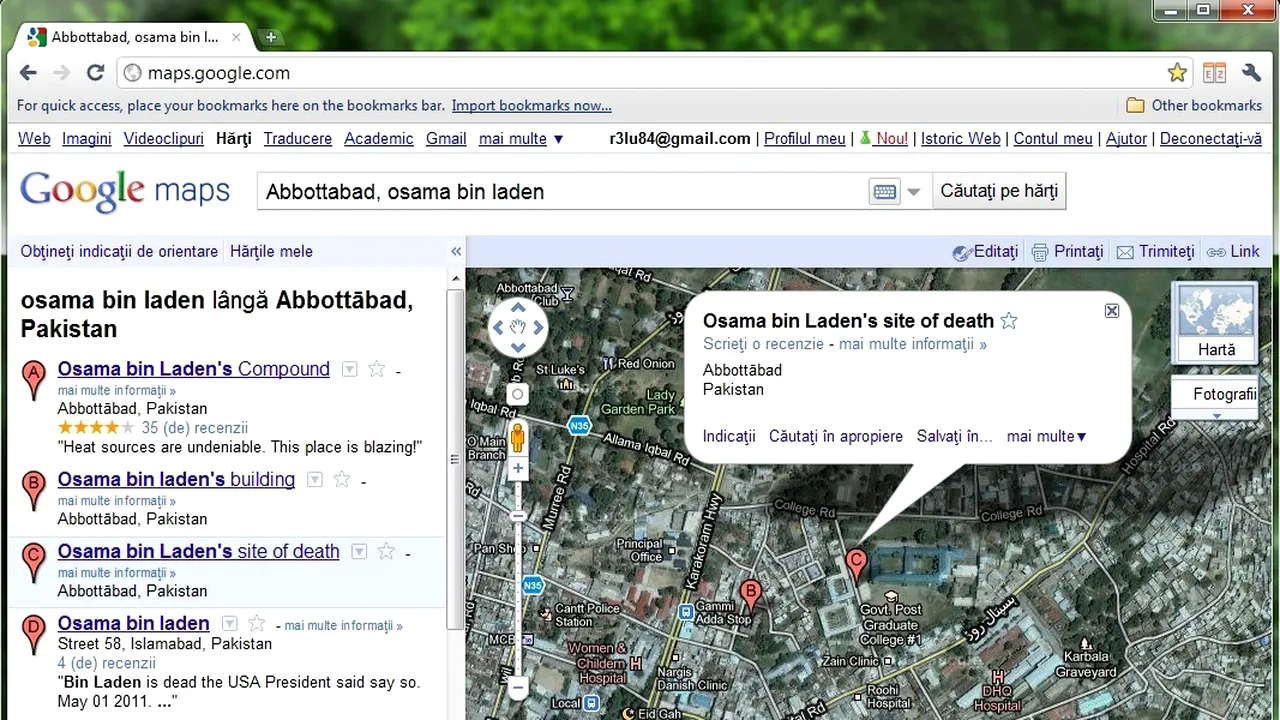Click the Trimiteți send link
This screenshot has height=720, width=1280.
coord(1155,252)
